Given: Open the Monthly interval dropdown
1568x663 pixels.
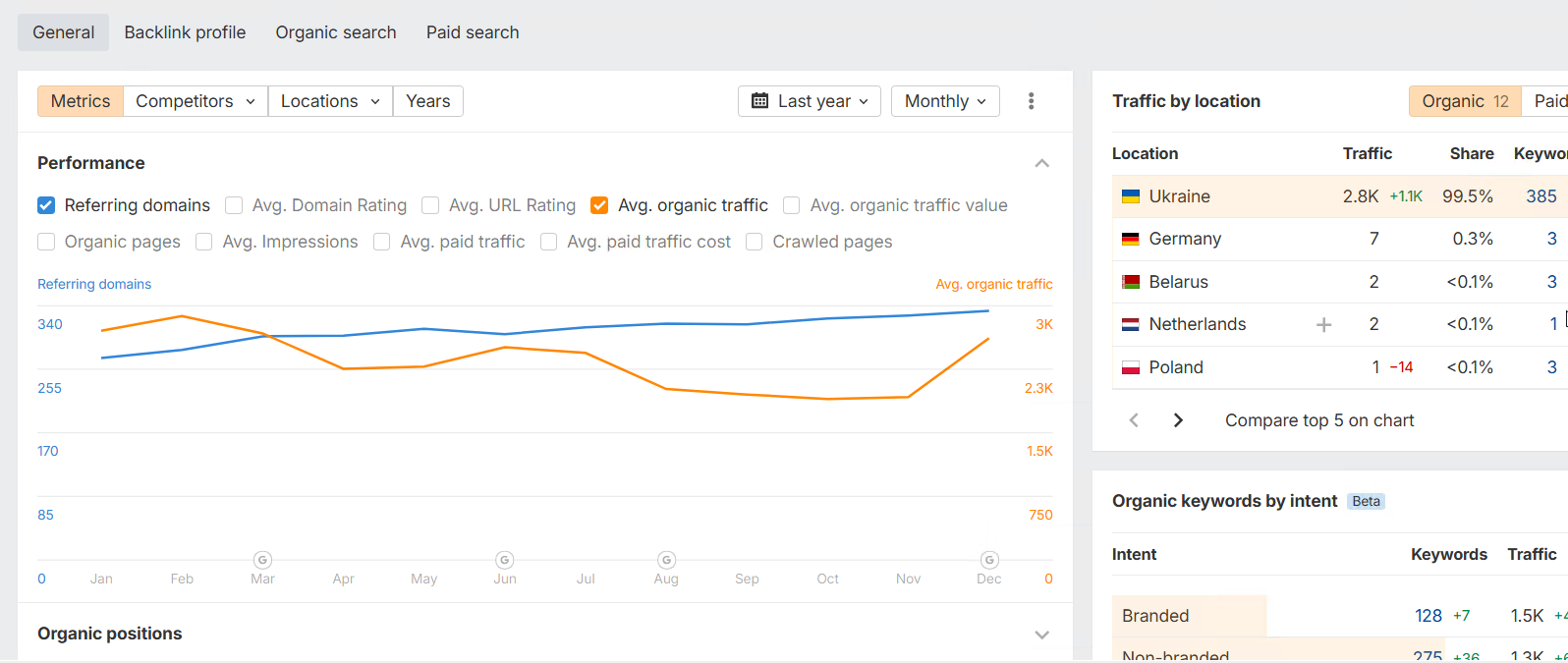Looking at the screenshot, I should click(945, 101).
